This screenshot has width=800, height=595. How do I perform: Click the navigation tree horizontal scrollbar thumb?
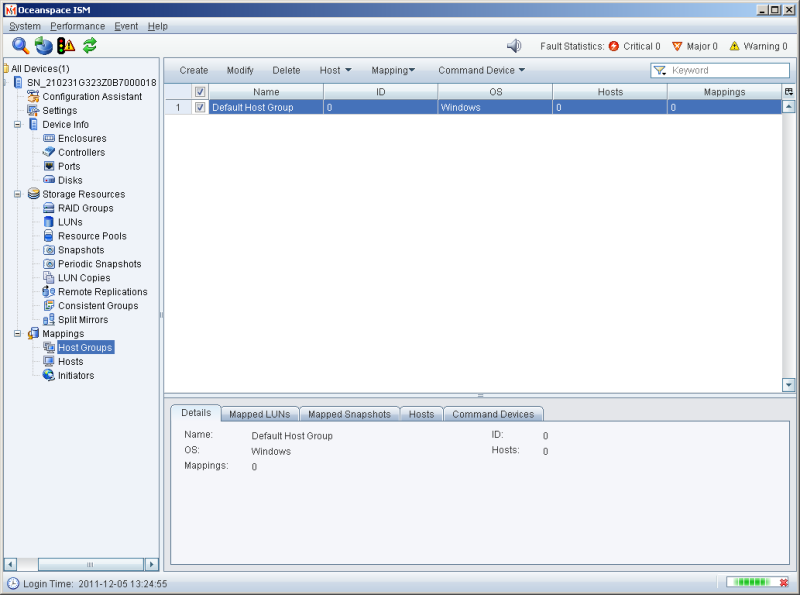point(90,564)
